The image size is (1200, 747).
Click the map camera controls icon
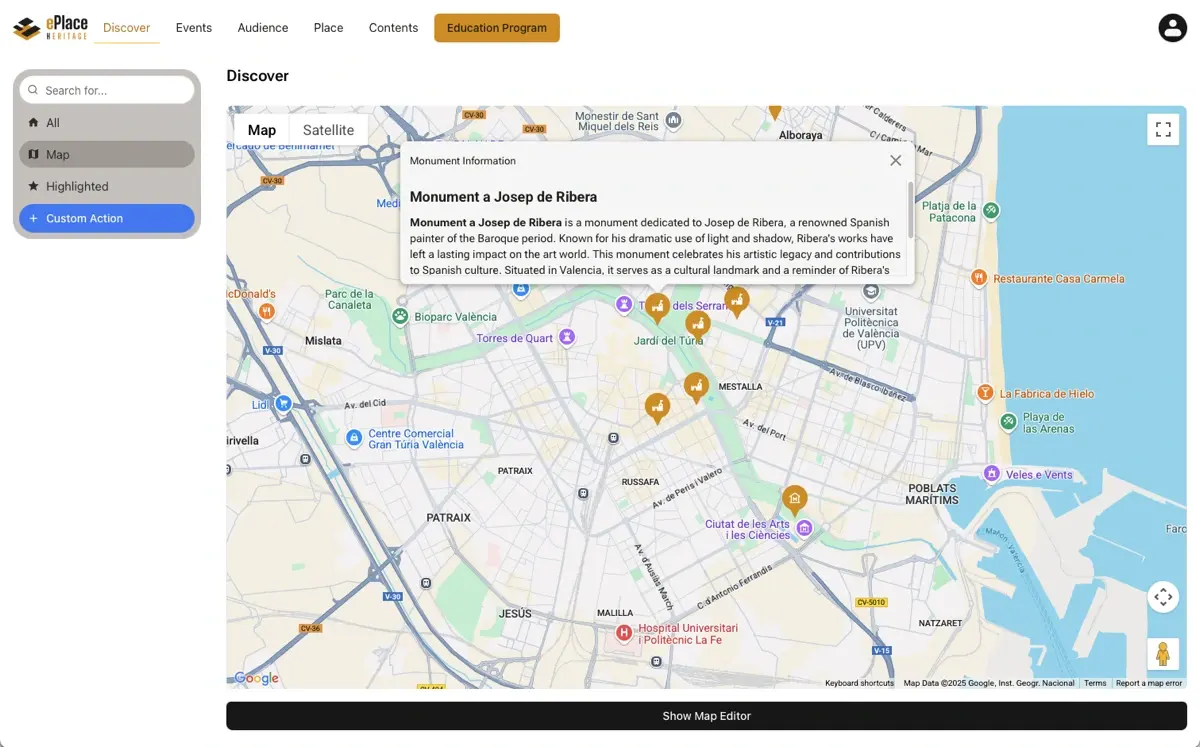[1163, 597]
